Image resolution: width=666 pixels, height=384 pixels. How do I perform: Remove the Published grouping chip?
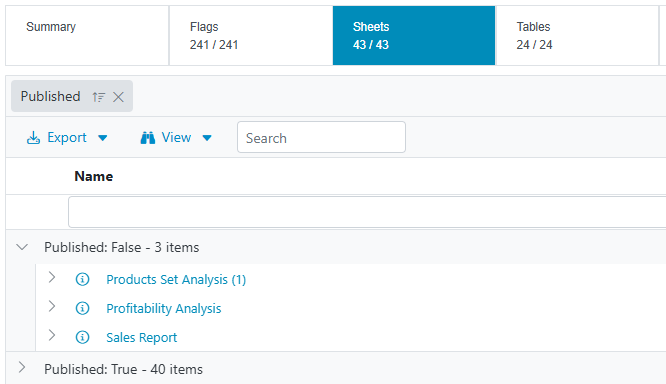click(119, 97)
